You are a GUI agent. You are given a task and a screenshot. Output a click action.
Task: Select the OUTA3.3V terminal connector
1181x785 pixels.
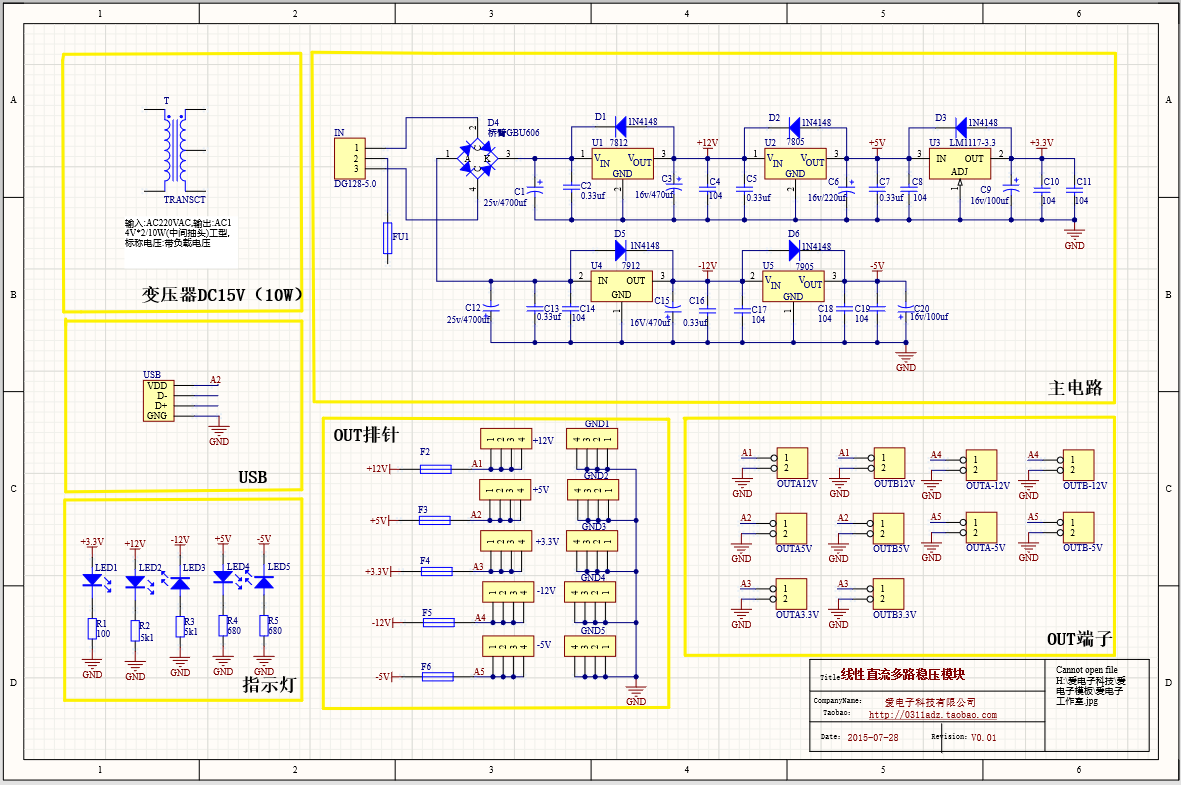[792, 594]
